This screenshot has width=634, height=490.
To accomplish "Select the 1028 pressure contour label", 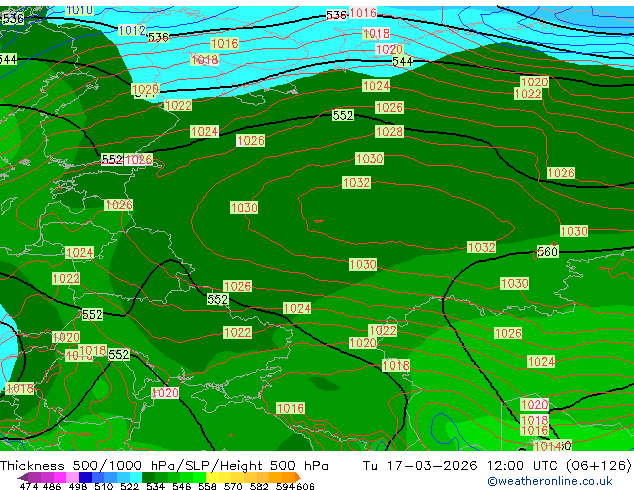I will click(389, 131).
